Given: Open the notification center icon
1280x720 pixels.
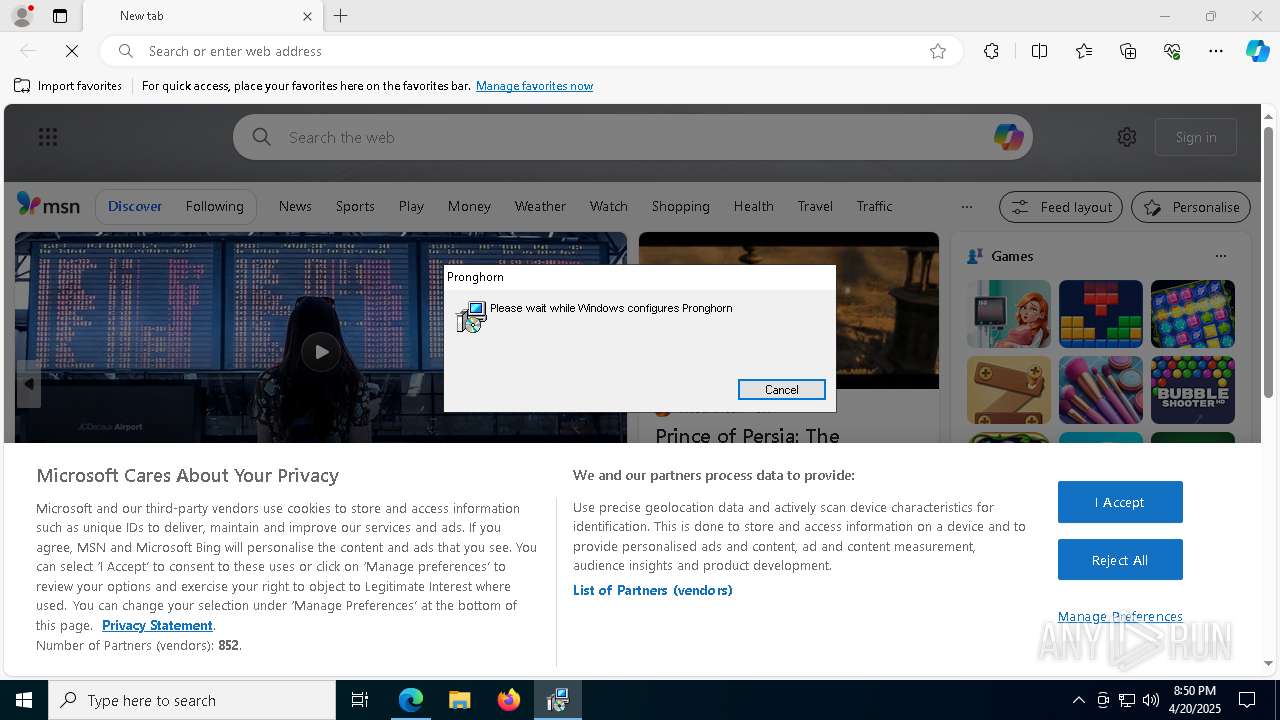Looking at the screenshot, I should coord(1247,700).
